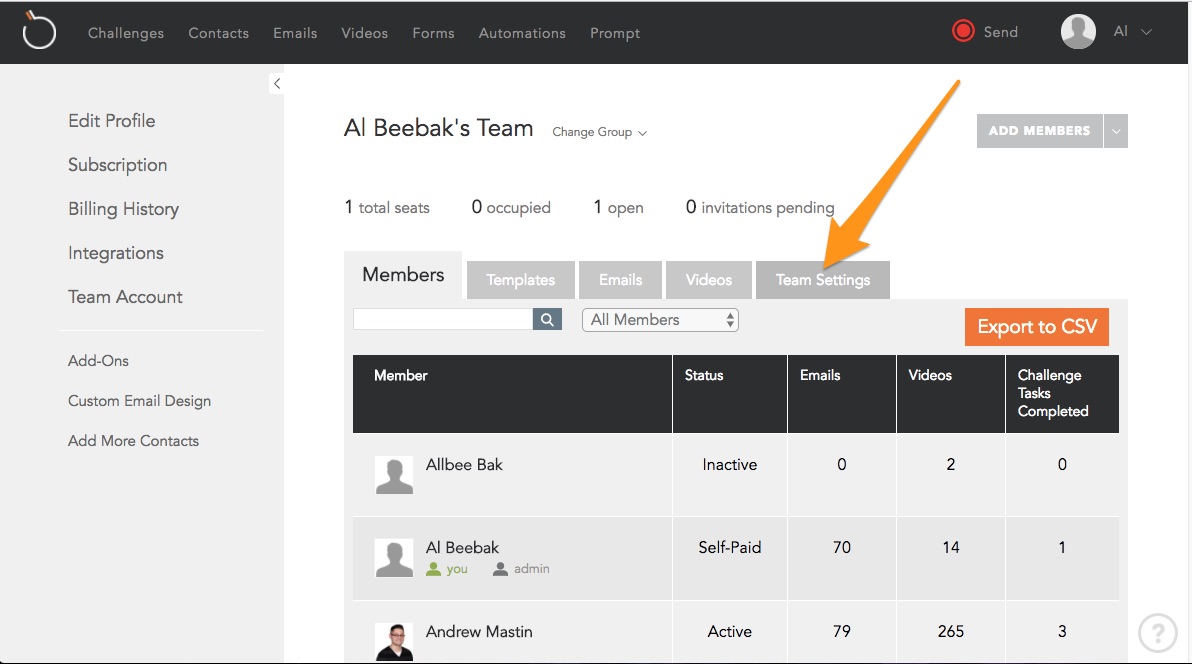Click the red record Send icon

[963, 31]
